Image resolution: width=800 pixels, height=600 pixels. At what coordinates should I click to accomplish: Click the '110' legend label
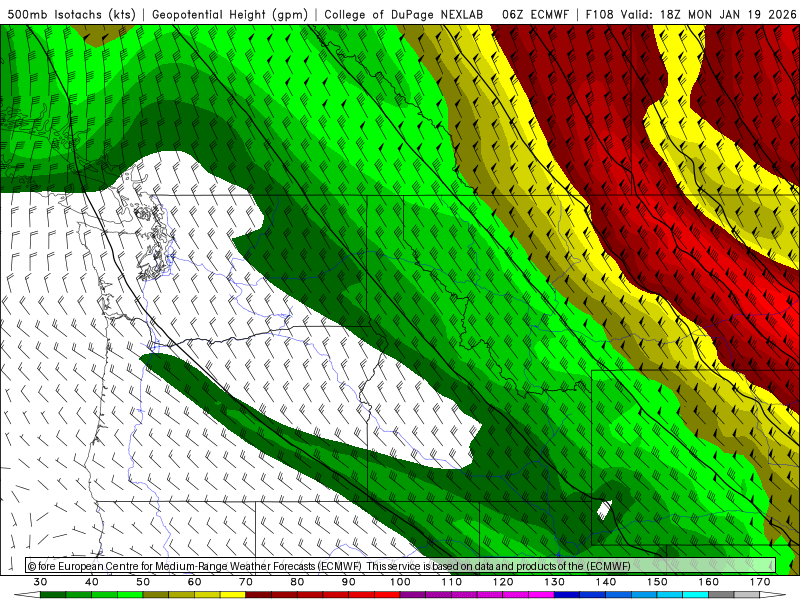(x=452, y=582)
